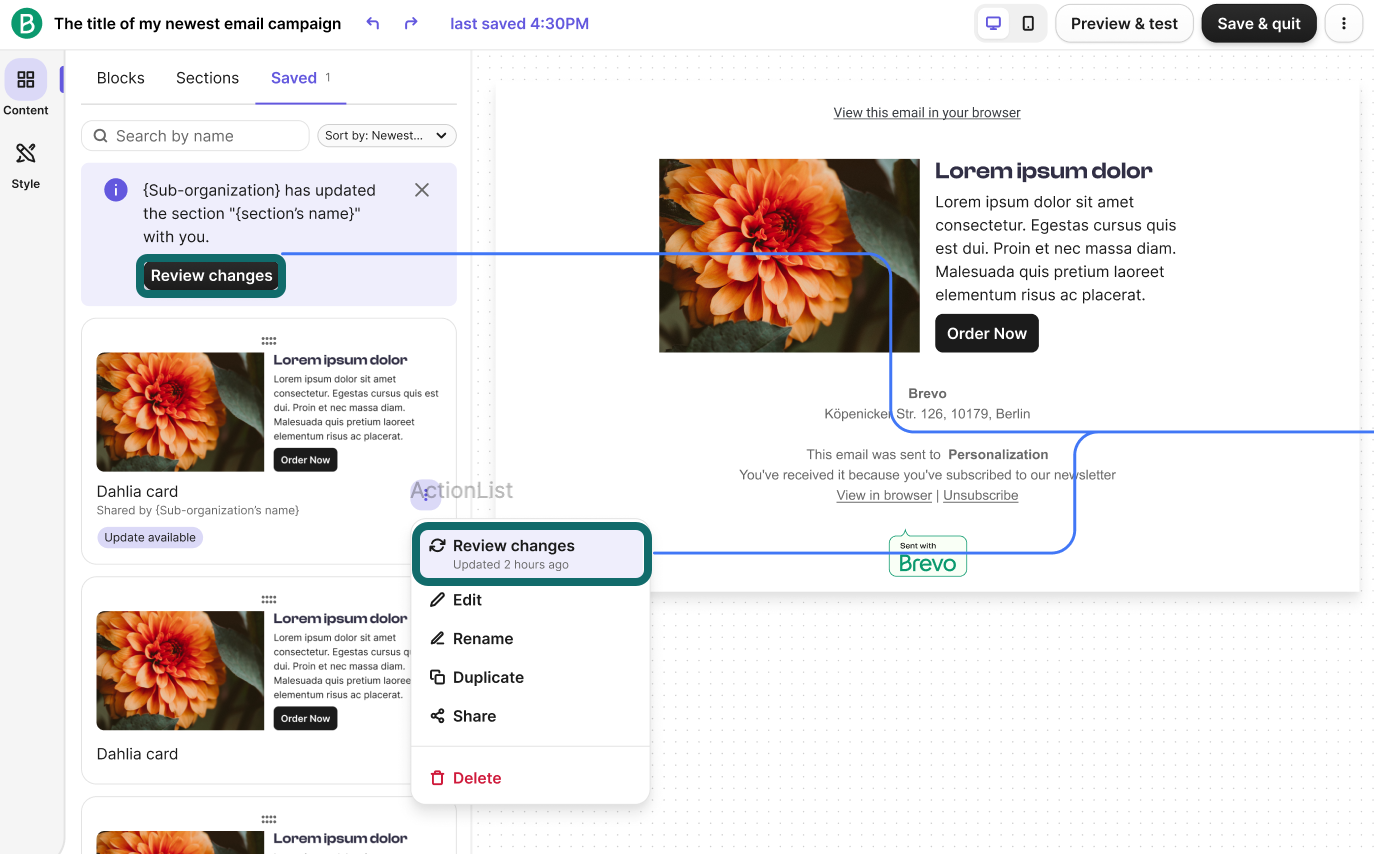1374x854 pixels.
Task: Click Review changes in the notification banner
Action: [x=211, y=275]
